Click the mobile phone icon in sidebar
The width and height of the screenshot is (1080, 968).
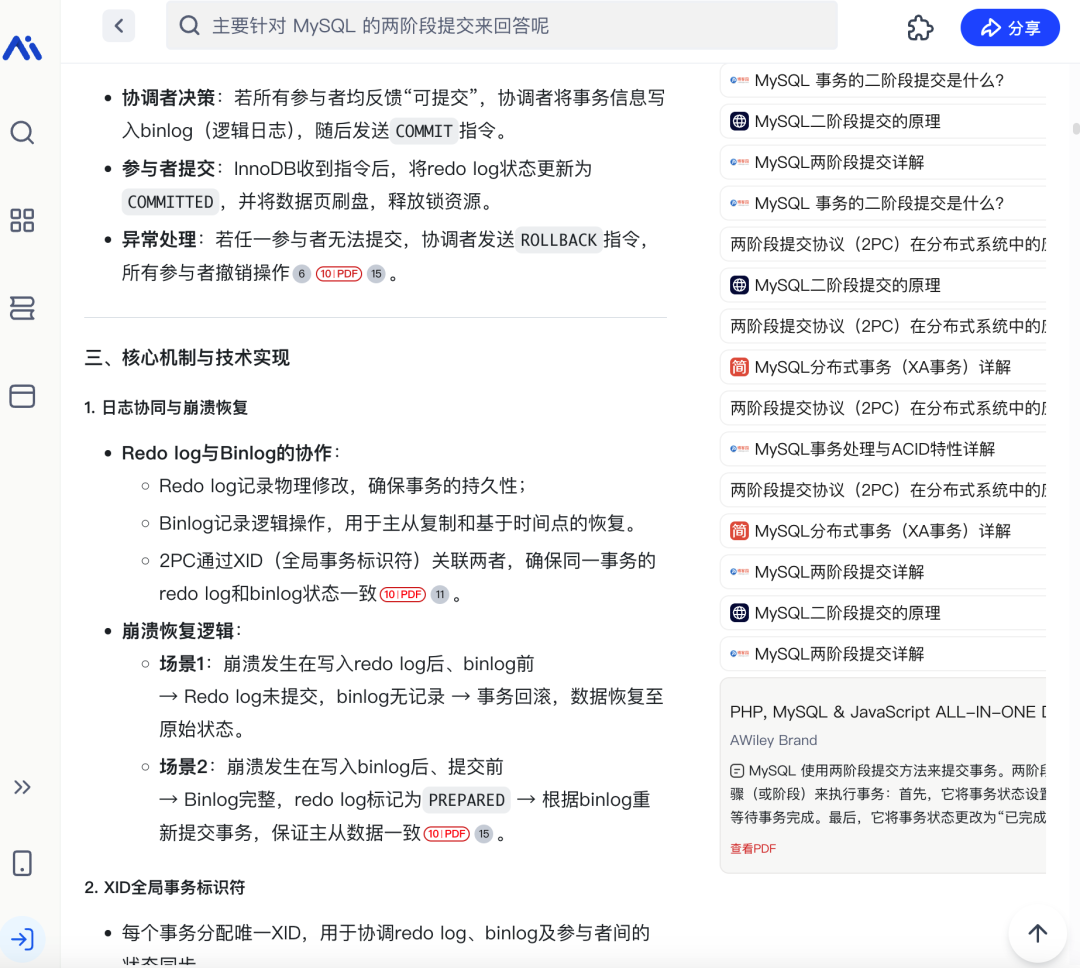(22, 863)
